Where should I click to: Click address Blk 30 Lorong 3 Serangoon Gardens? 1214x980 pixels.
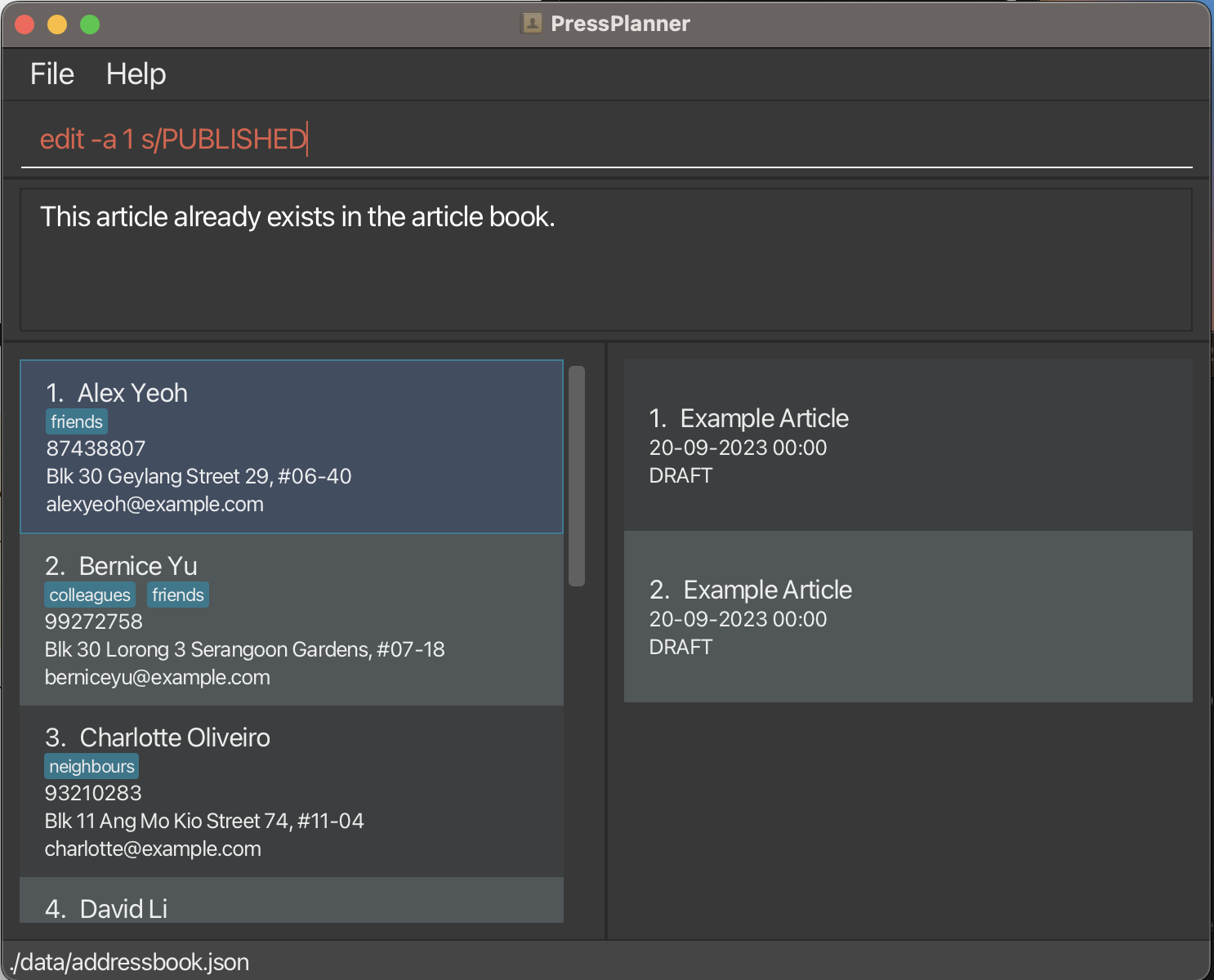pos(245,649)
